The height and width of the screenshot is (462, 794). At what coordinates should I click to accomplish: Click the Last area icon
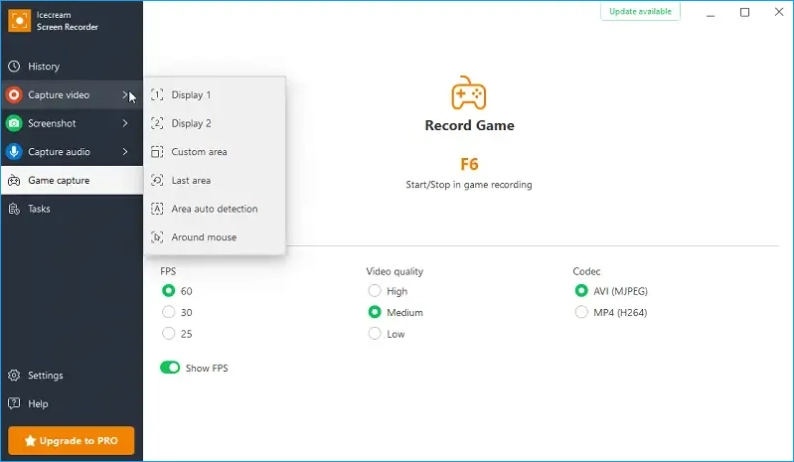[x=157, y=180]
